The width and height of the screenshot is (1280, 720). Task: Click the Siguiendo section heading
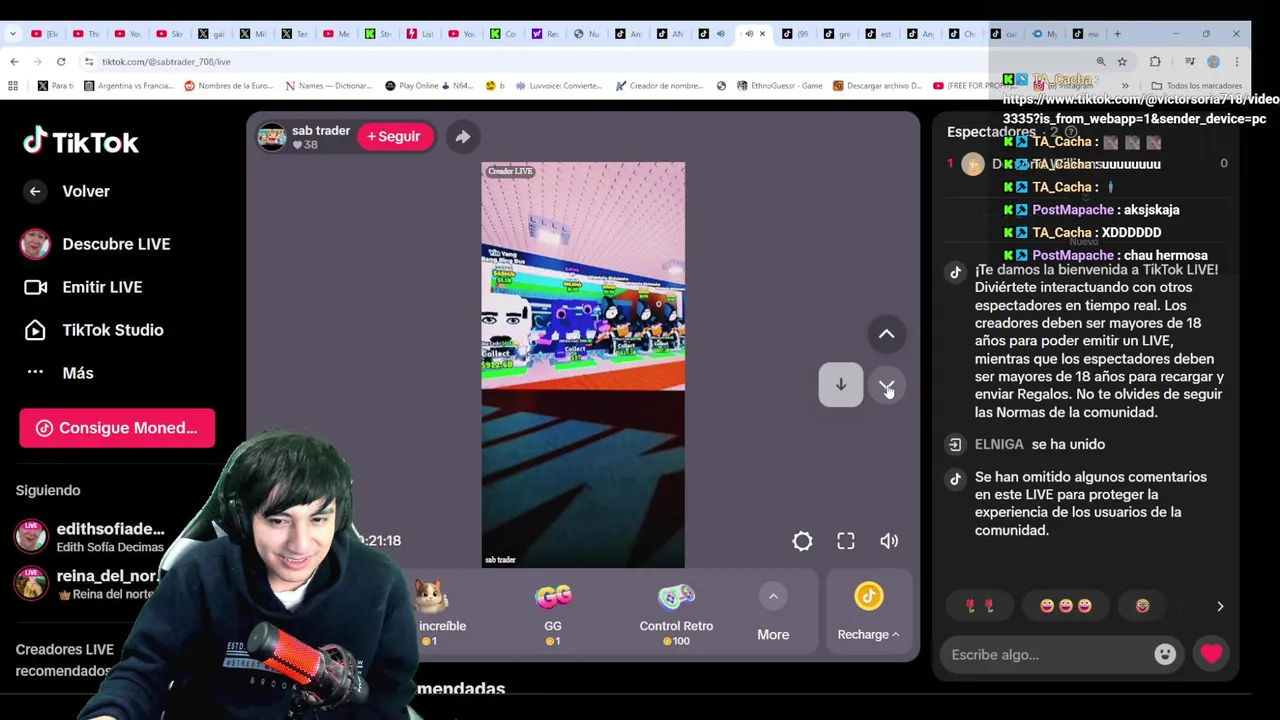pos(48,490)
